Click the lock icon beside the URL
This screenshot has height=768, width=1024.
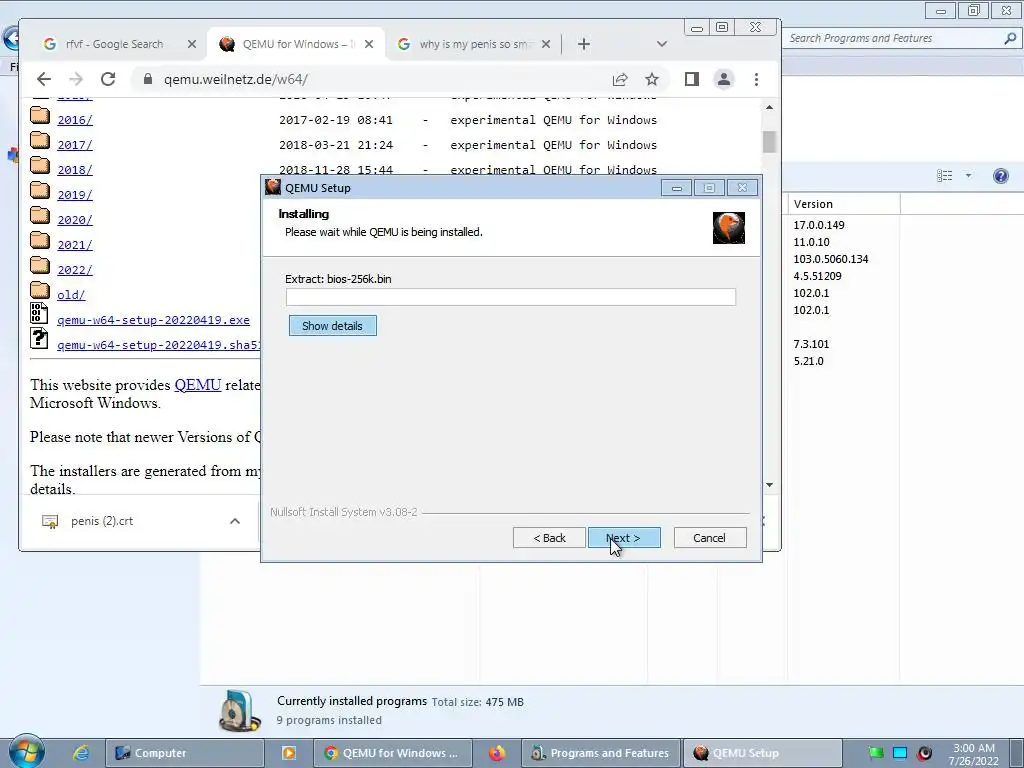pos(148,79)
